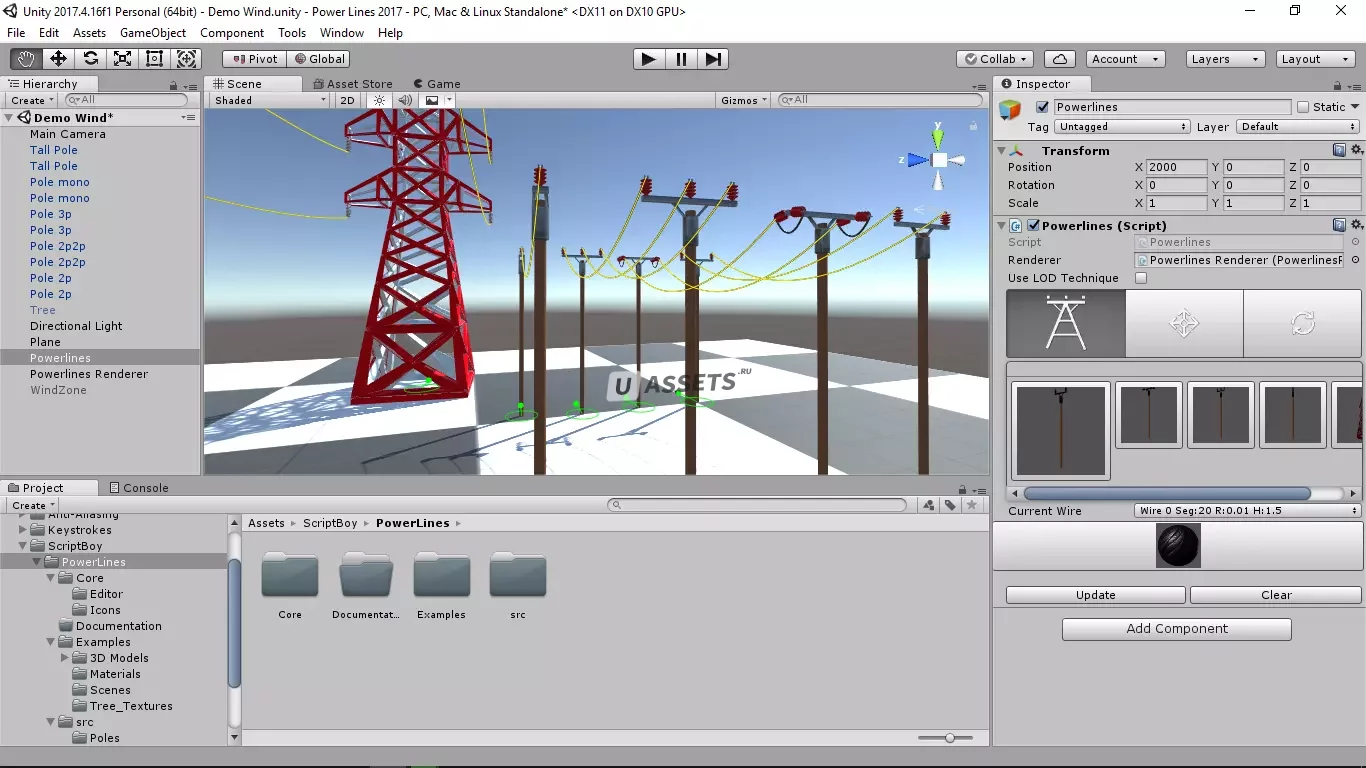Adjust the asset icon size slider
The width and height of the screenshot is (1366, 768).
pos(950,738)
